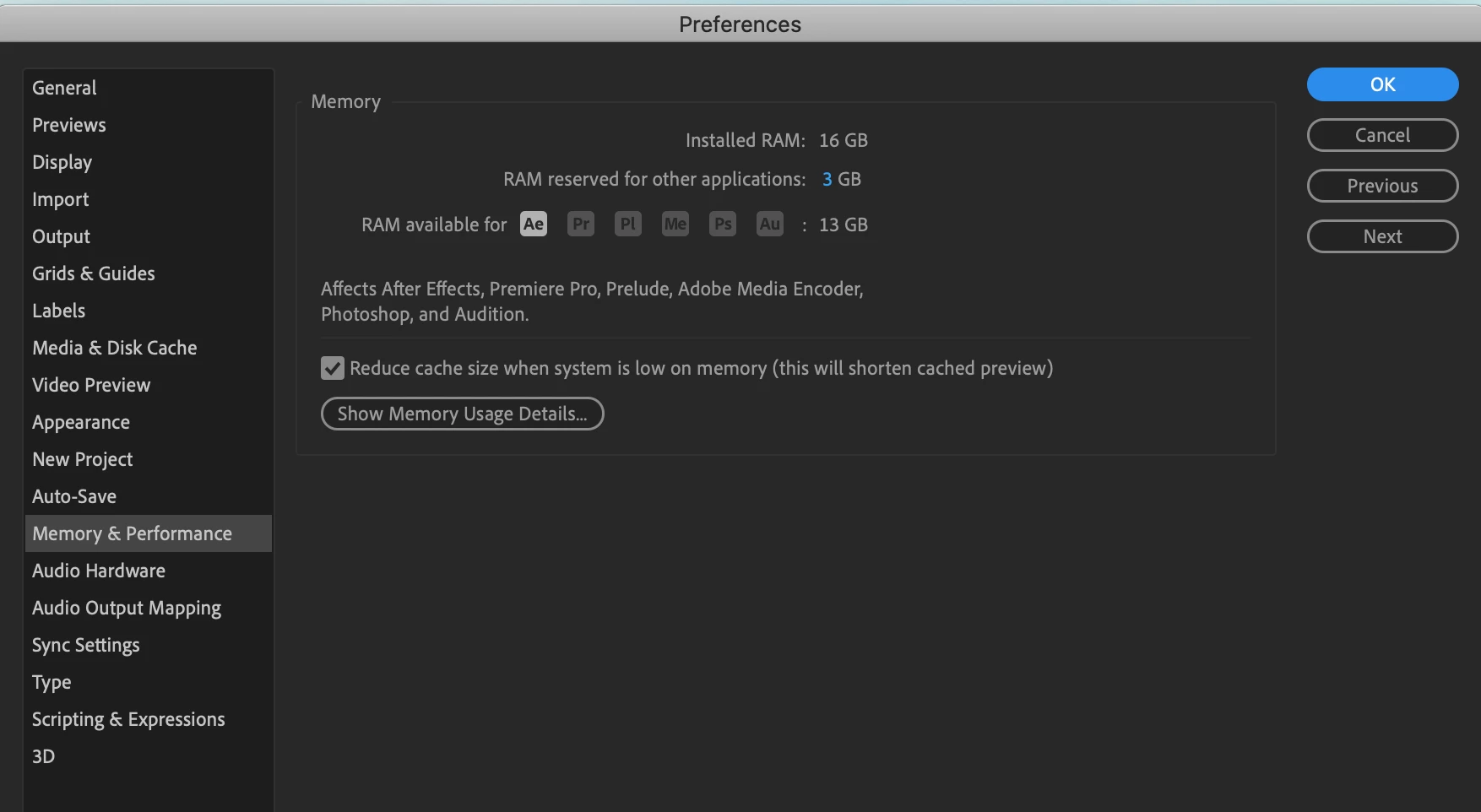The image size is (1481, 812).
Task: Click the RAM available 13 GB value
Action: [x=844, y=225]
